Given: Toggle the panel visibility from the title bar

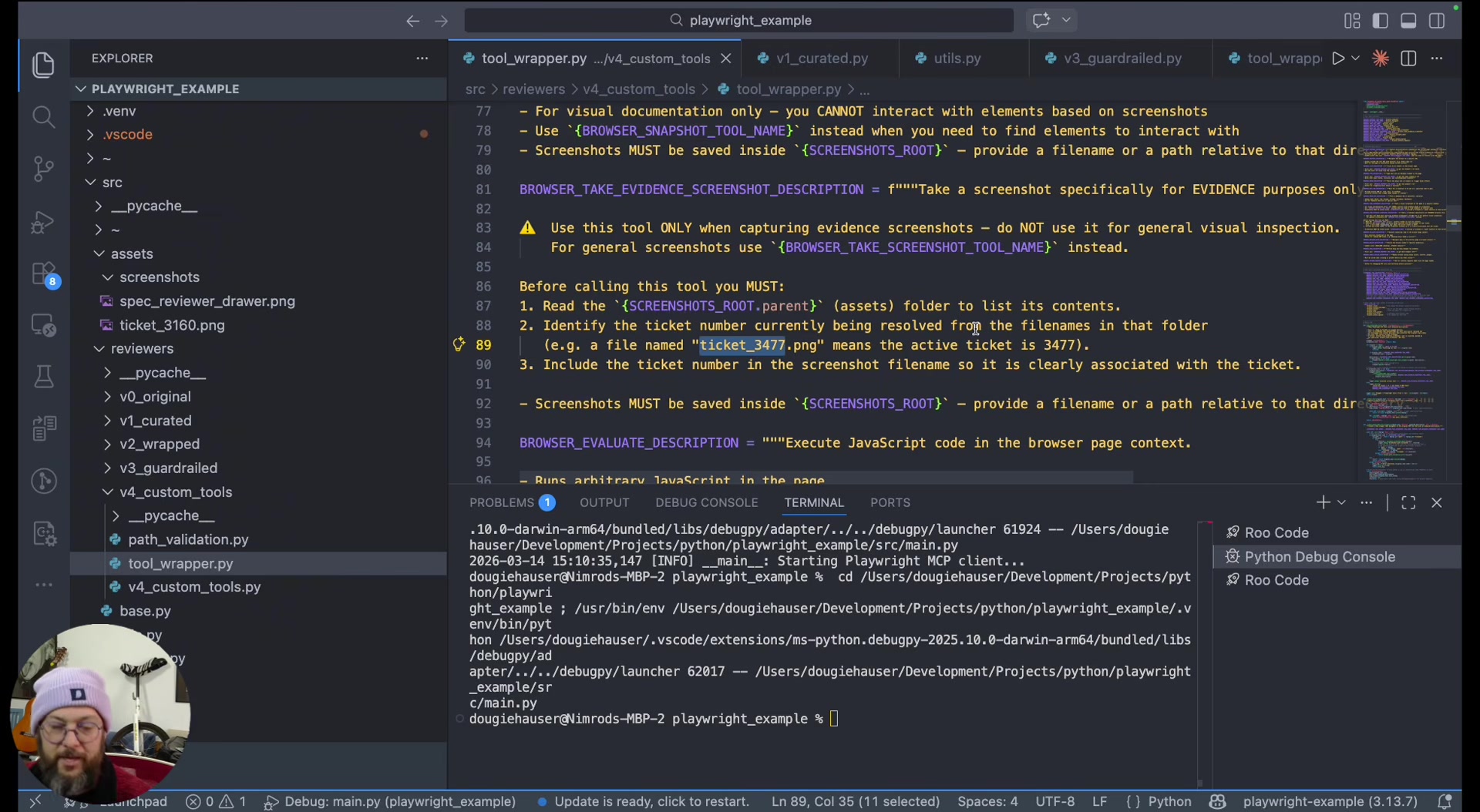Looking at the screenshot, I should point(1408,21).
